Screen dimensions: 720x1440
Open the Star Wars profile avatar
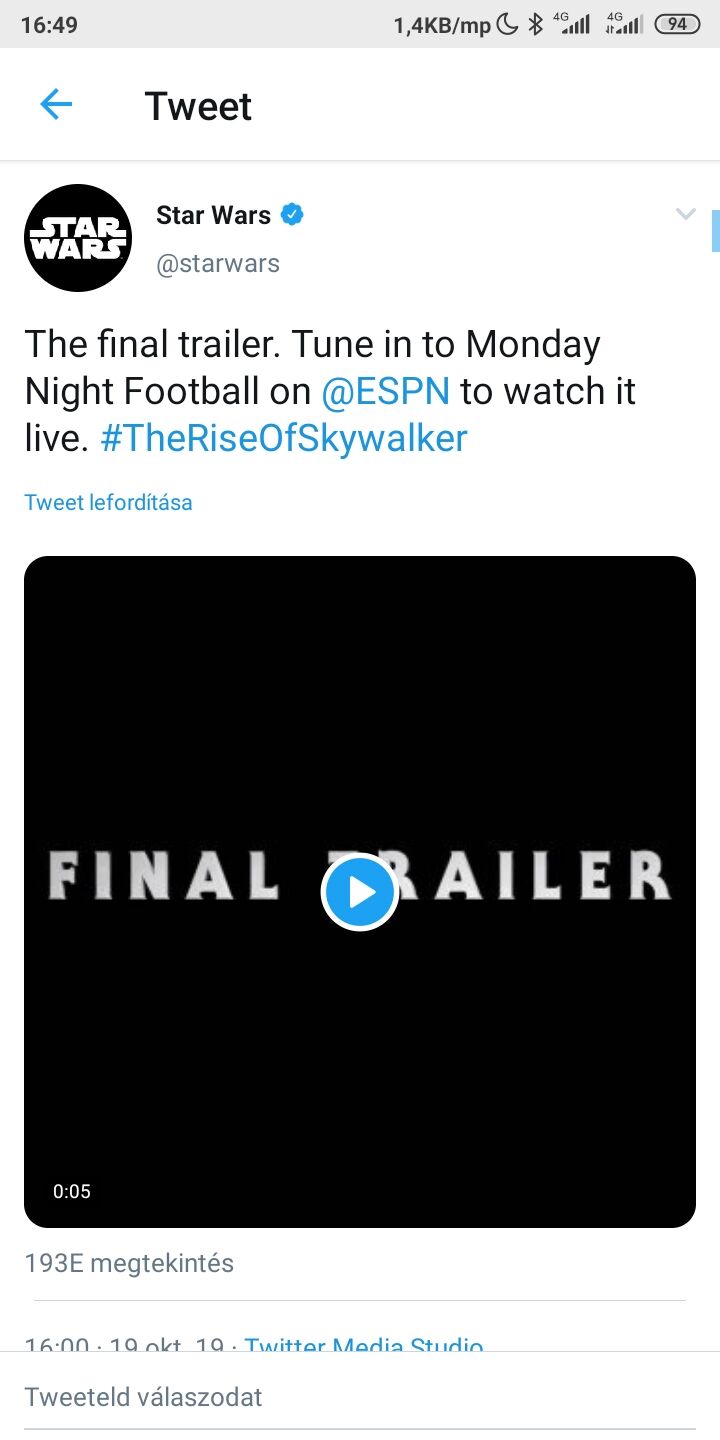(78, 238)
